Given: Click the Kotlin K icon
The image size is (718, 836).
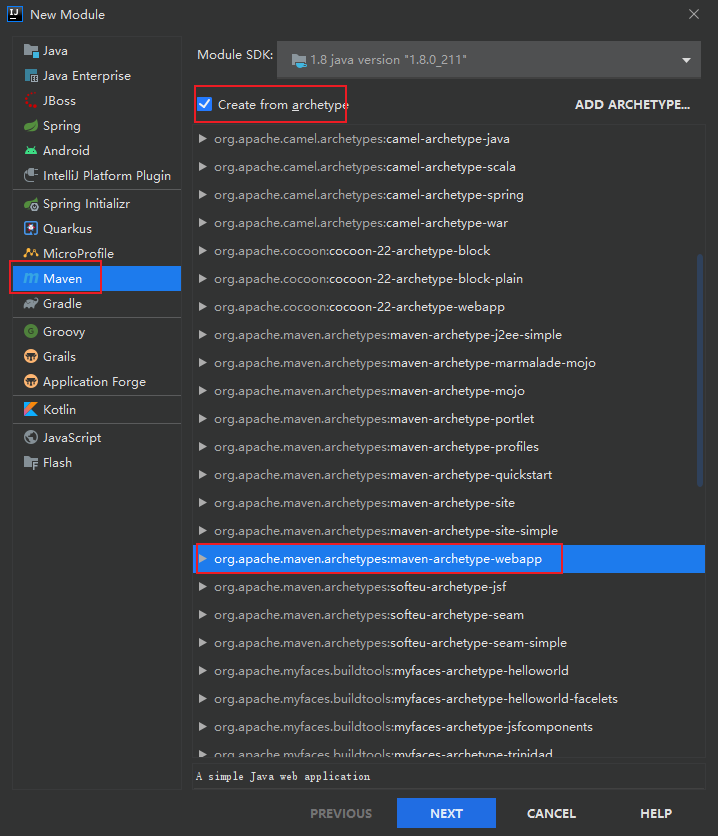Looking at the screenshot, I should coord(31,409).
